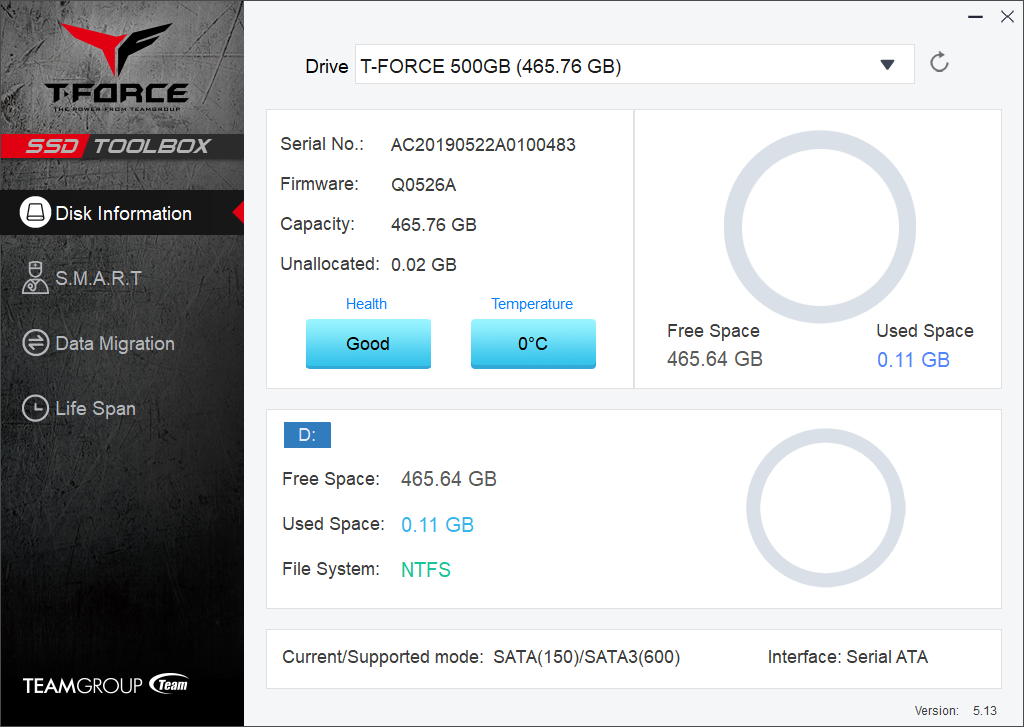1024x727 pixels.
Task: Click D: Used Space 0.11 GB value
Action: 437,525
